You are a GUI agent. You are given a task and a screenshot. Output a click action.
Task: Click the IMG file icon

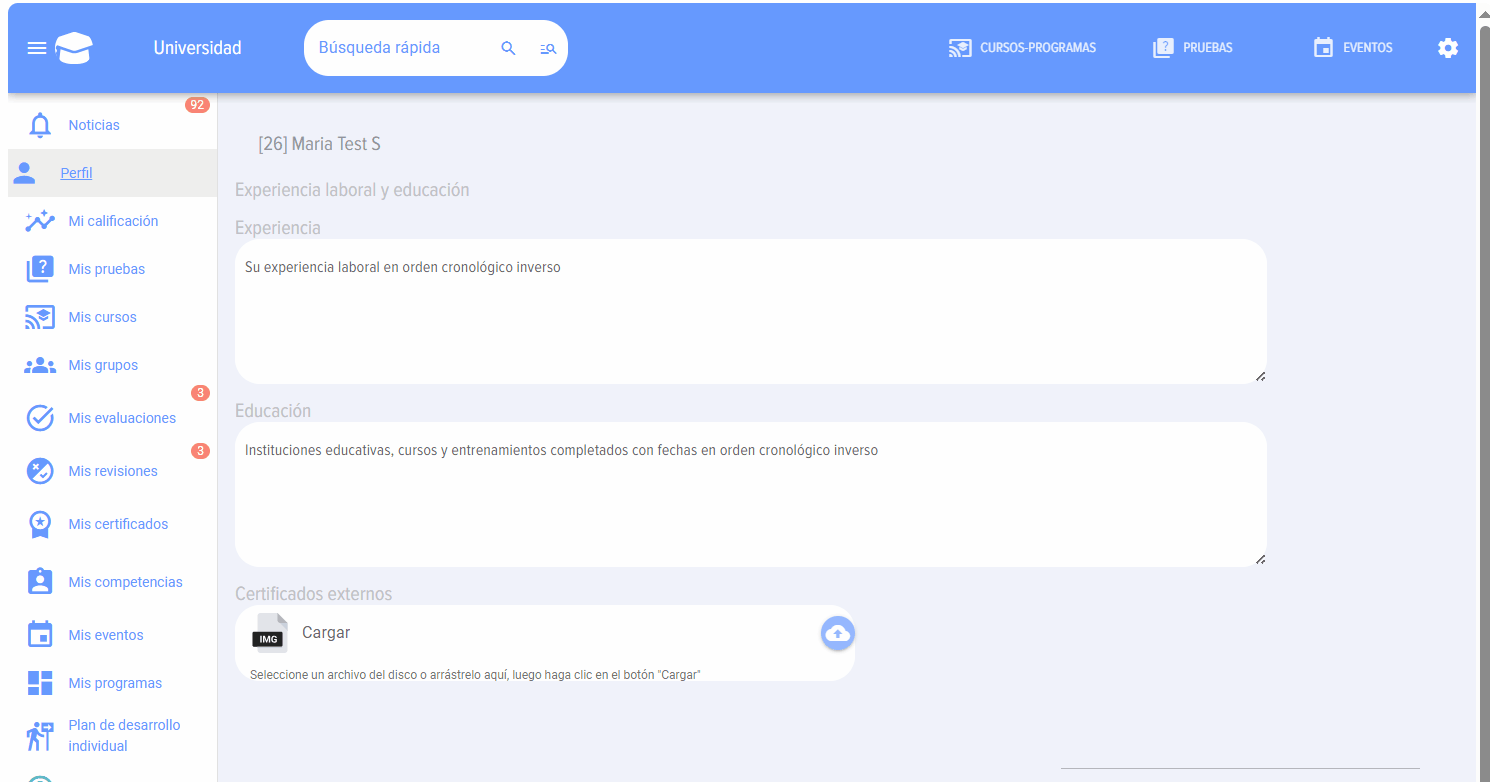click(269, 633)
